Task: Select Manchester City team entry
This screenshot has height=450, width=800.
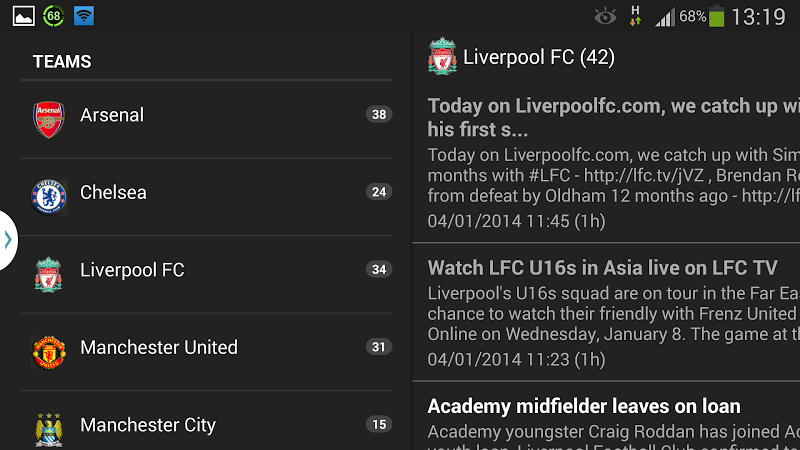Action: [x=148, y=425]
